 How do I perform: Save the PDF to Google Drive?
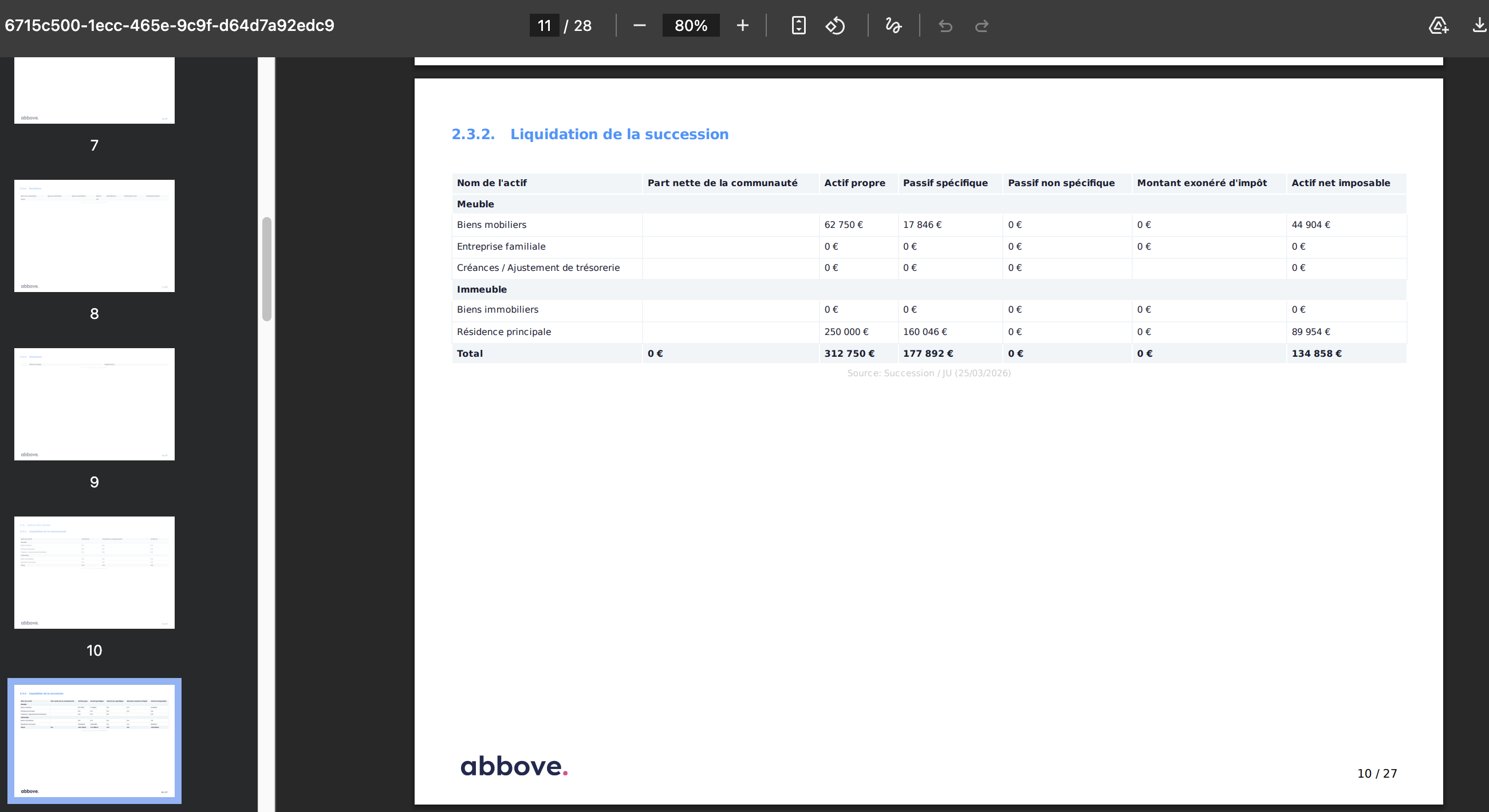click(1438, 25)
